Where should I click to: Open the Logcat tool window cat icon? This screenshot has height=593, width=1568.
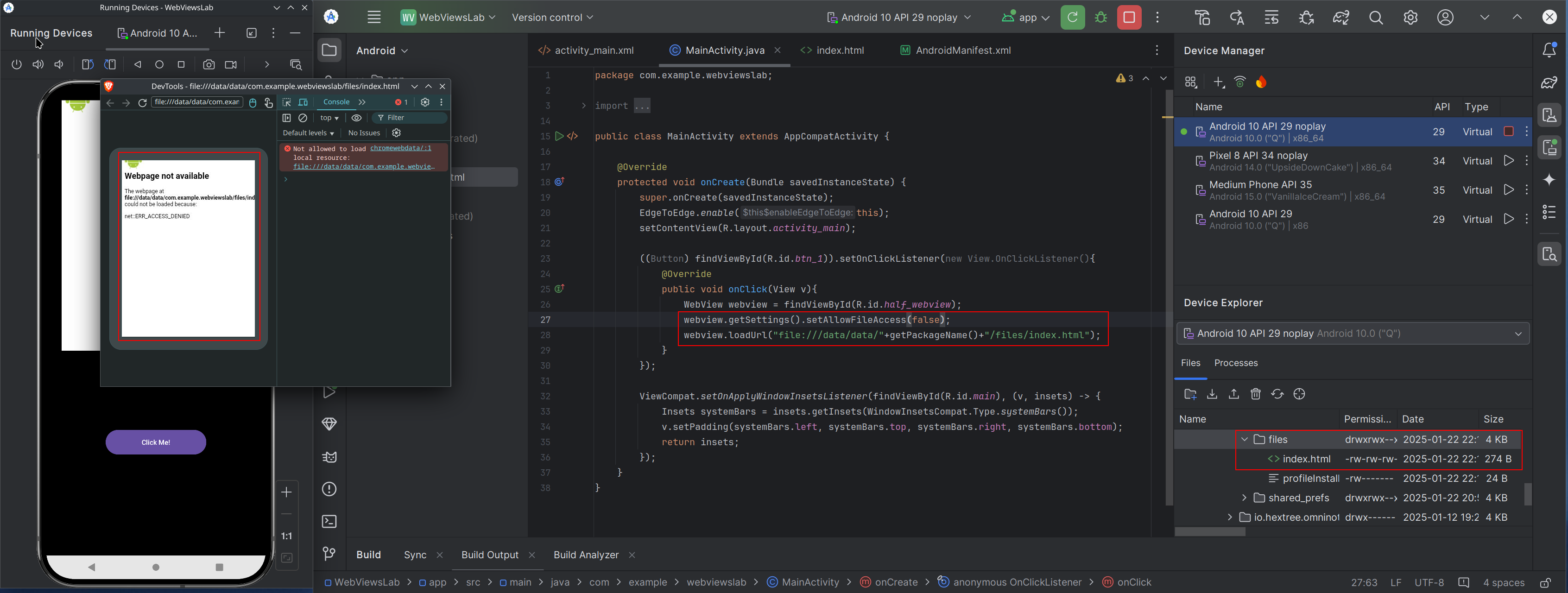pos(329,457)
